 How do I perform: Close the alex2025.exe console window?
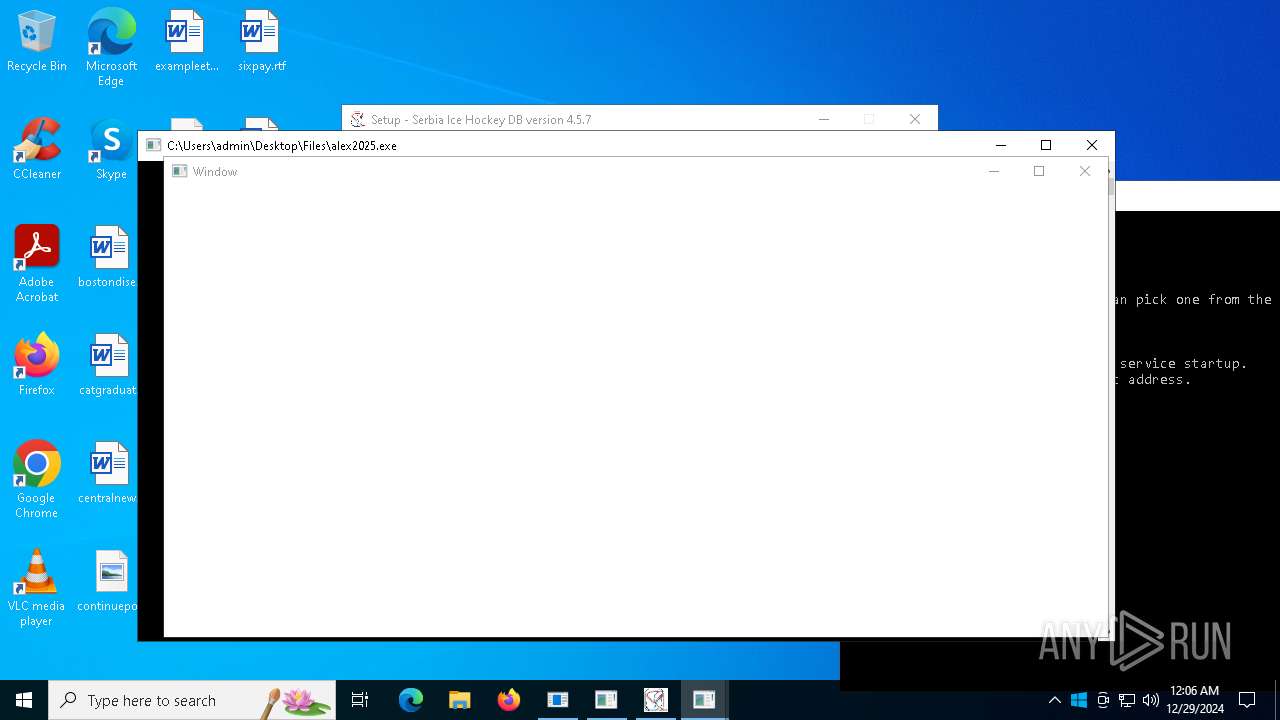[x=1092, y=145]
